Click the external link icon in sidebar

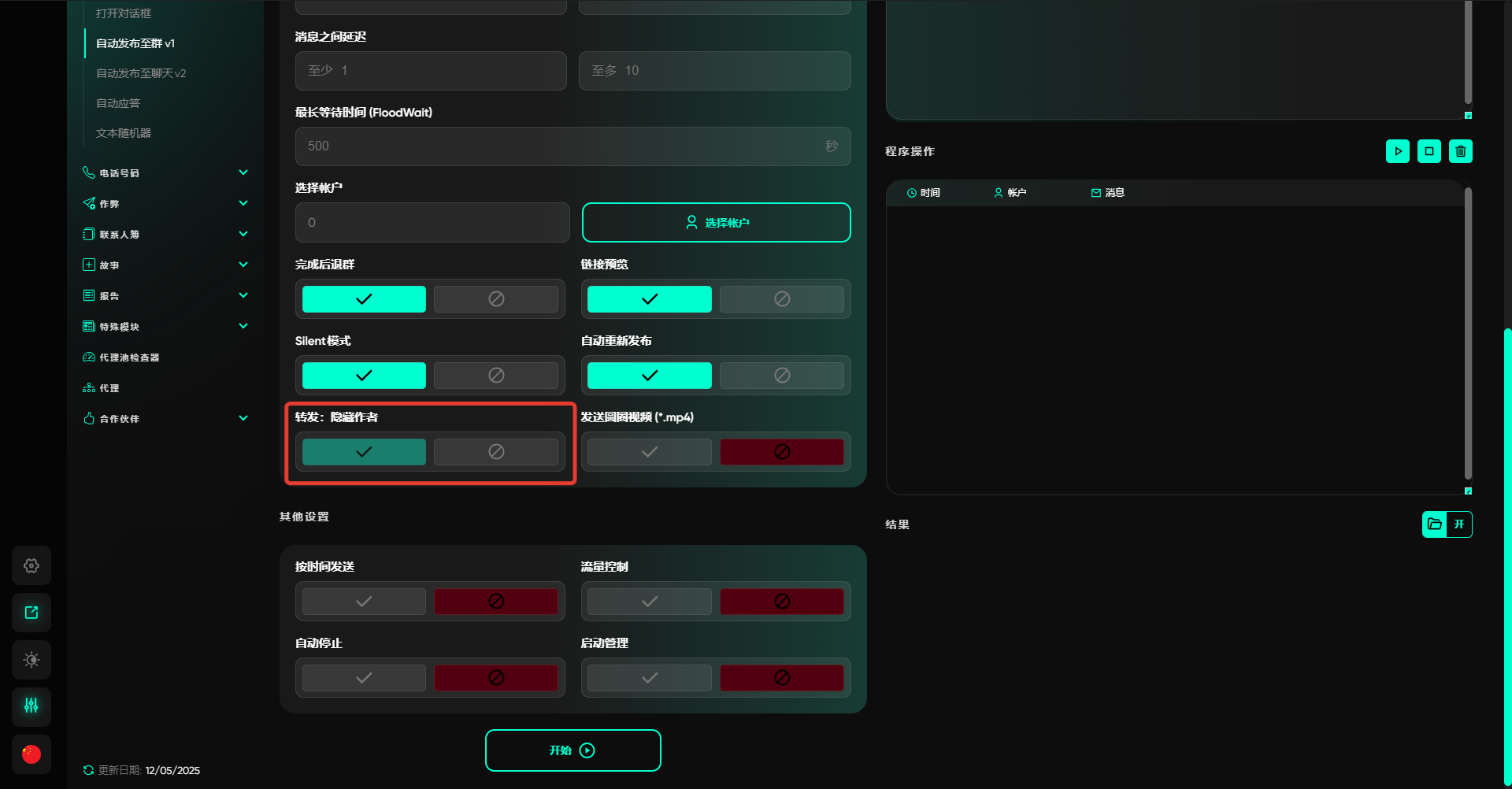(x=31, y=613)
